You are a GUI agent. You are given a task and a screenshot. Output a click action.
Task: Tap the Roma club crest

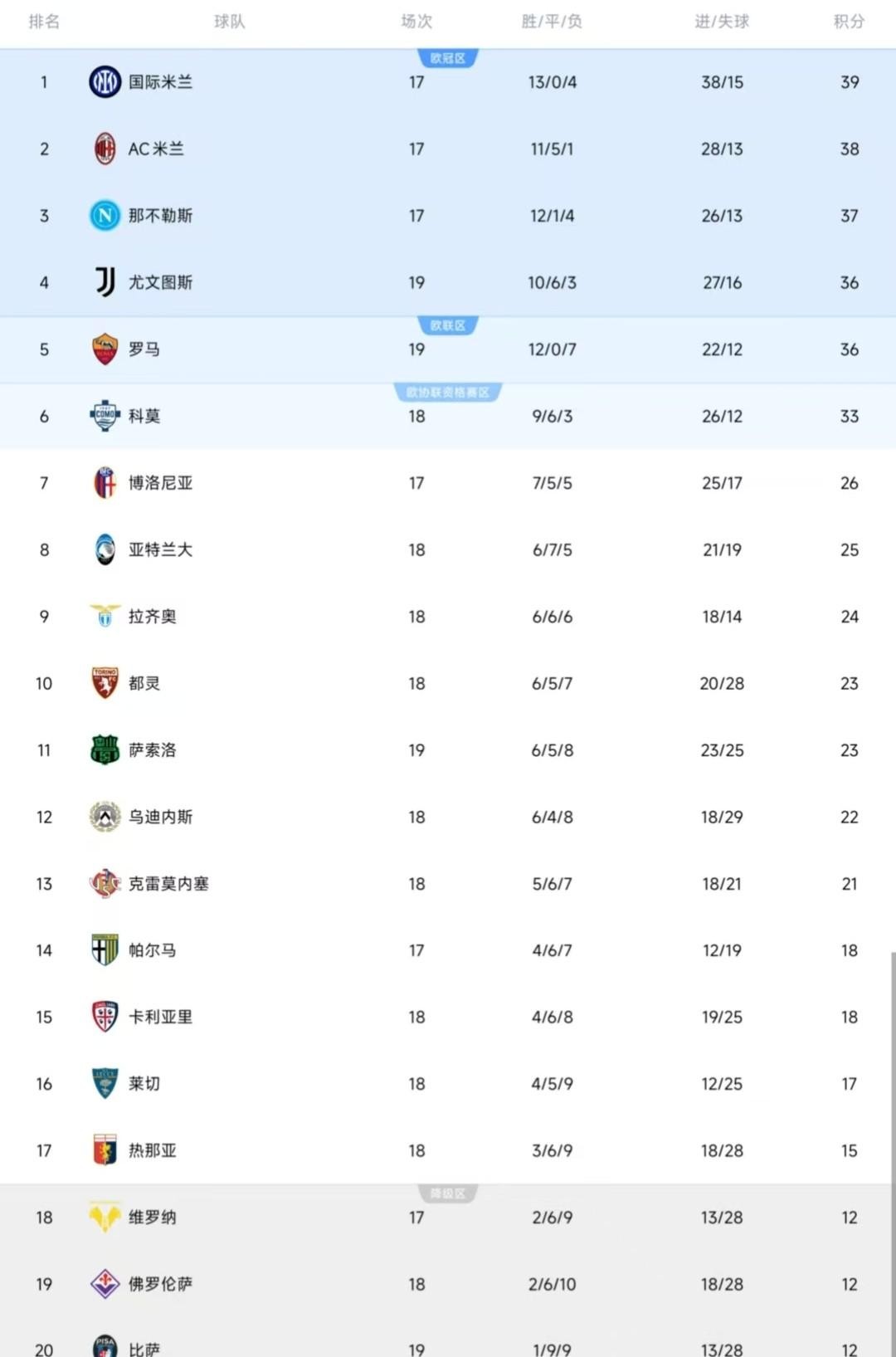click(105, 349)
